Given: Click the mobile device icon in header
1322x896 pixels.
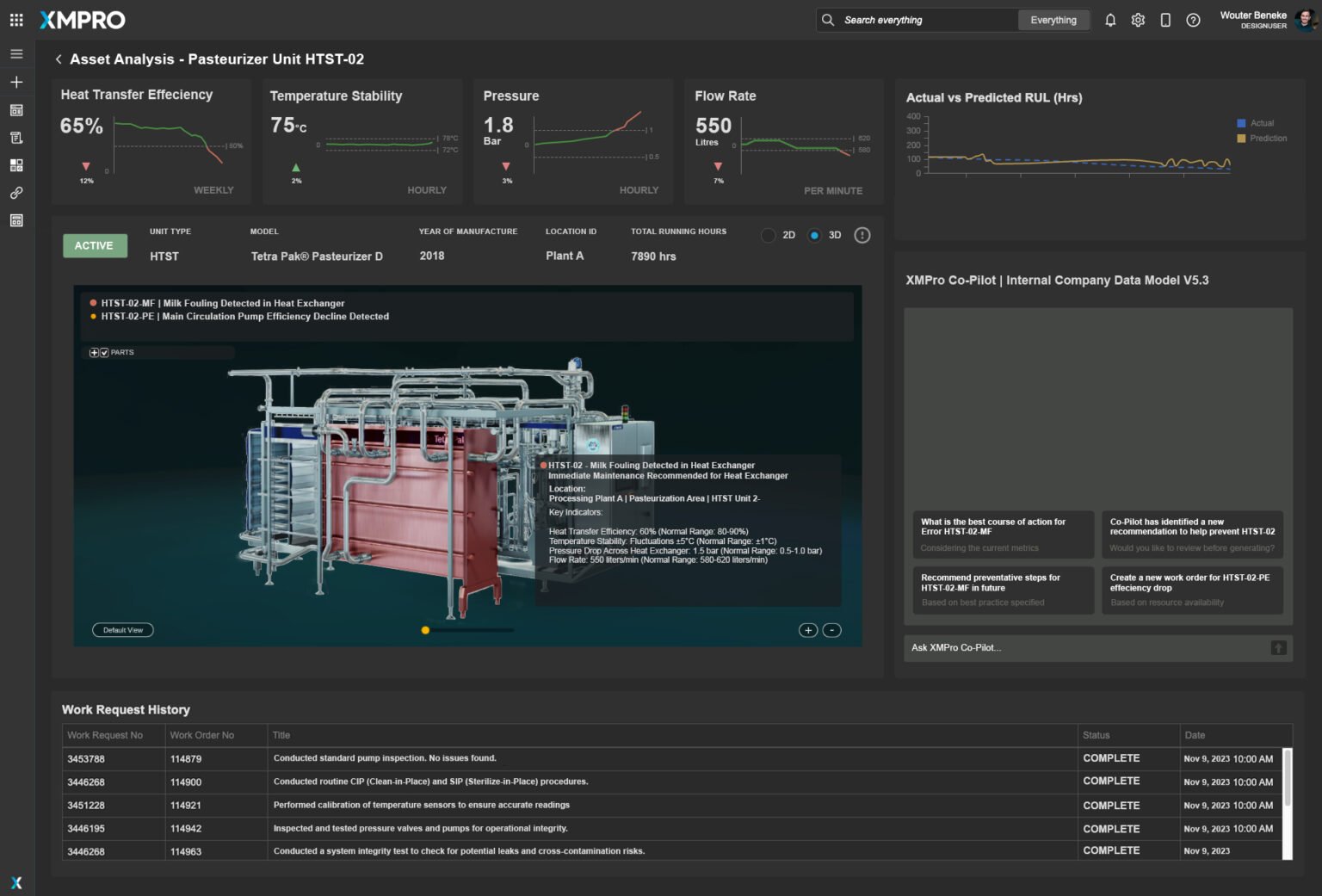Looking at the screenshot, I should pos(1165,20).
